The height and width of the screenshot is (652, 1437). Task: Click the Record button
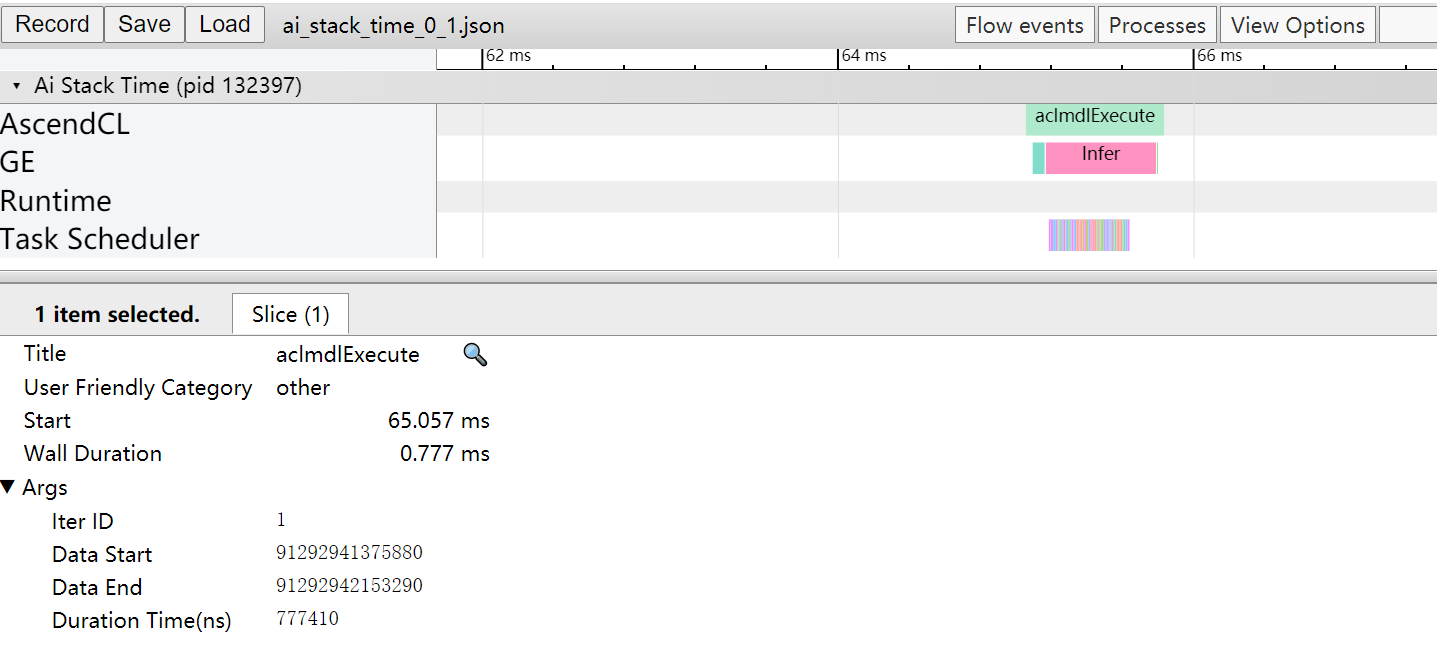tap(52, 25)
